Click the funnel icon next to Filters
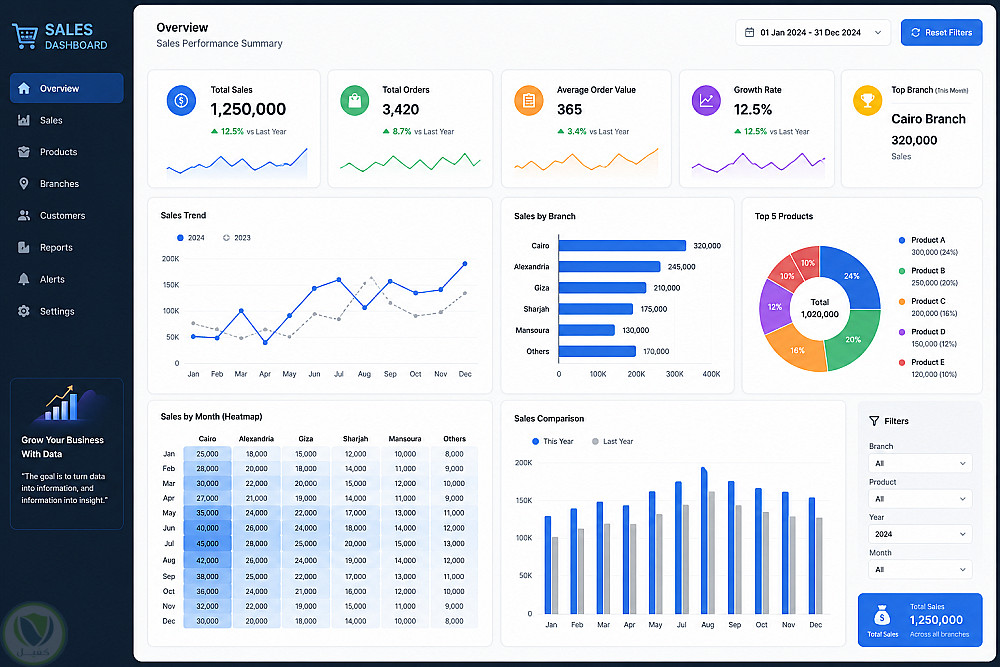This screenshot has height=667, width=1000. point(874,421)
